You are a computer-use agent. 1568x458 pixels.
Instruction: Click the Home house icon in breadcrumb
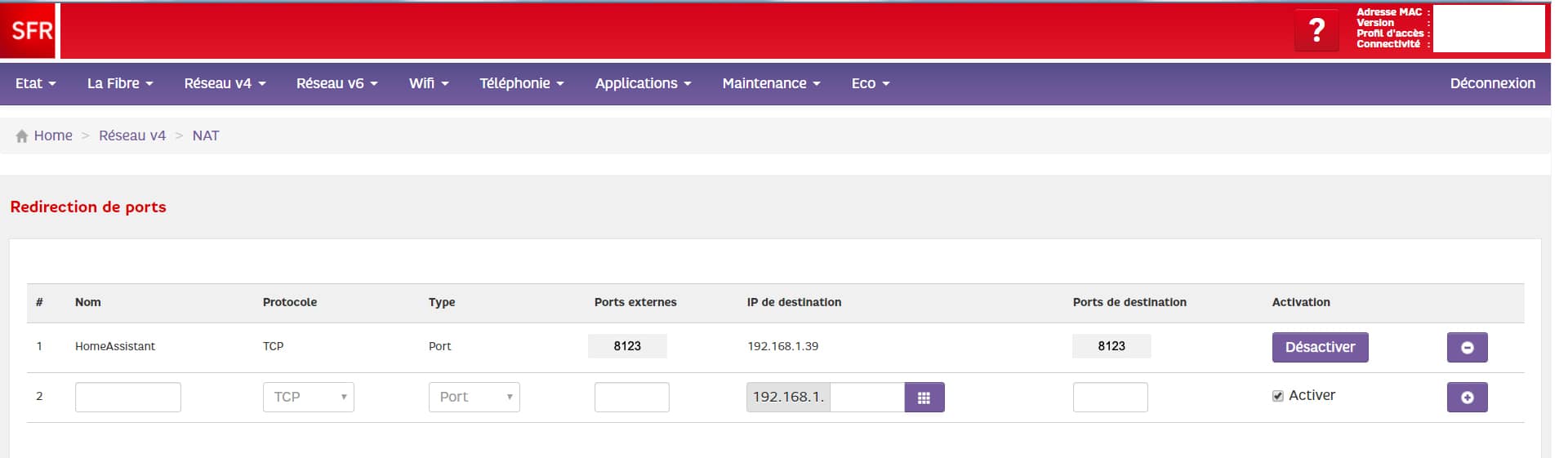click(x=22, y=136)
